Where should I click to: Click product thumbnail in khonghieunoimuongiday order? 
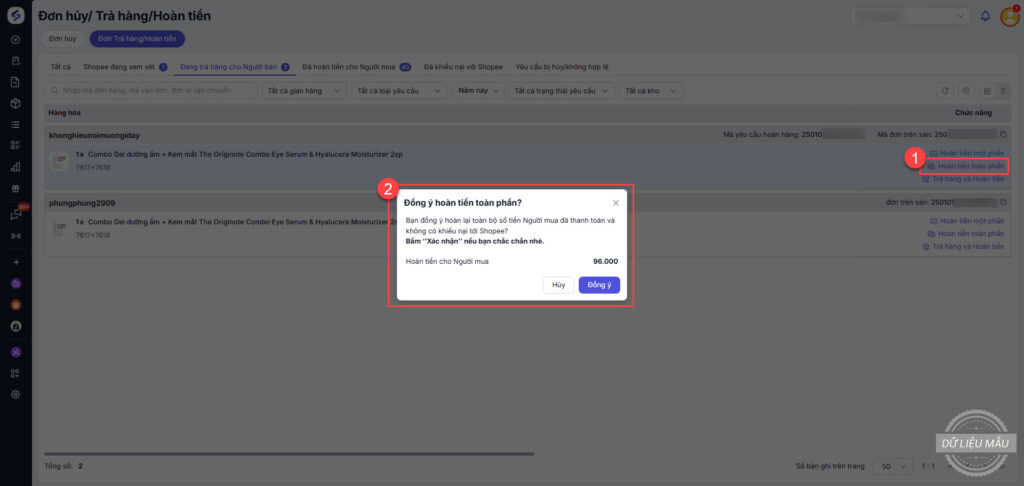60,161
